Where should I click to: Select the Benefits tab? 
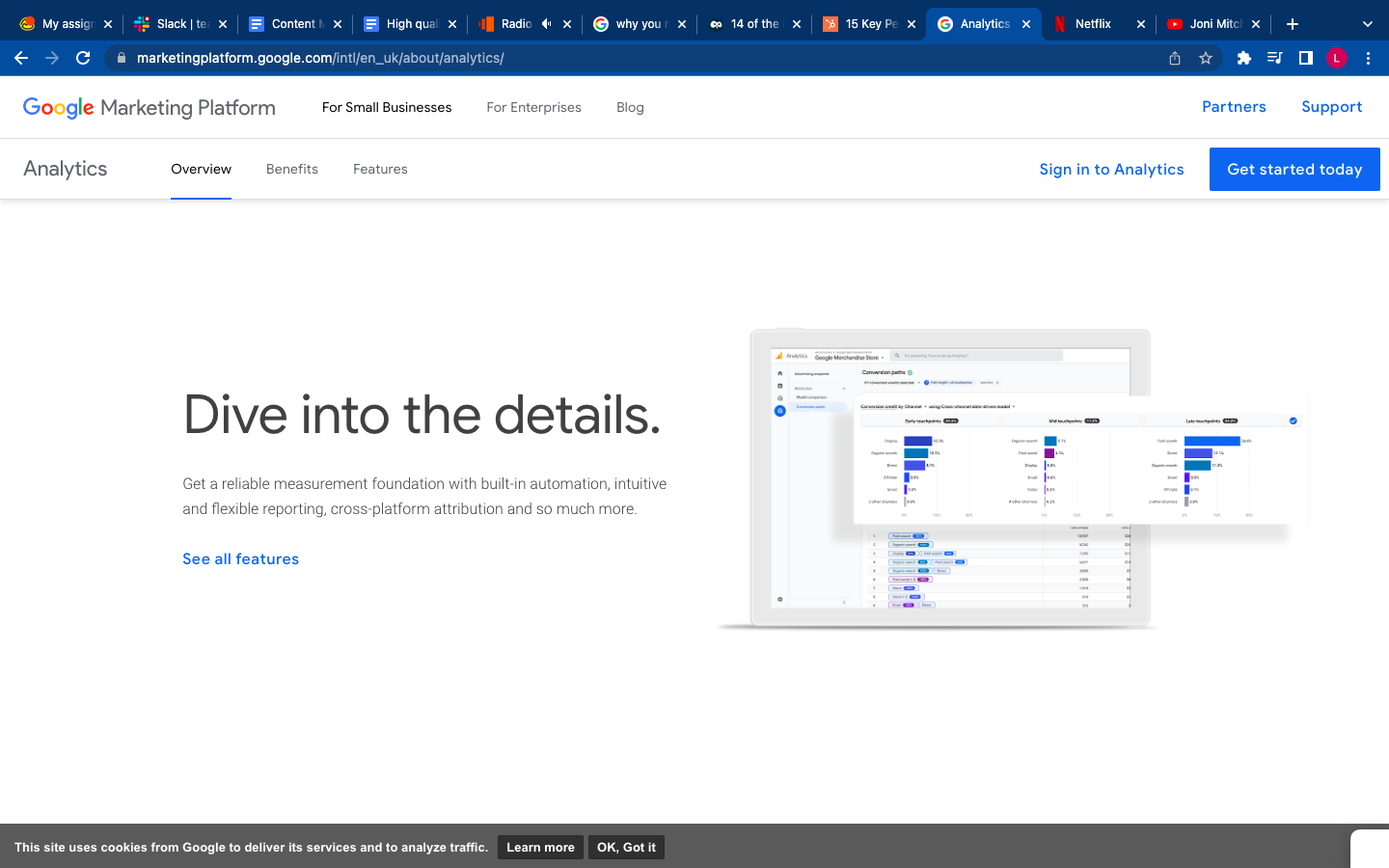pyautogui.click(x=292, y=169)
